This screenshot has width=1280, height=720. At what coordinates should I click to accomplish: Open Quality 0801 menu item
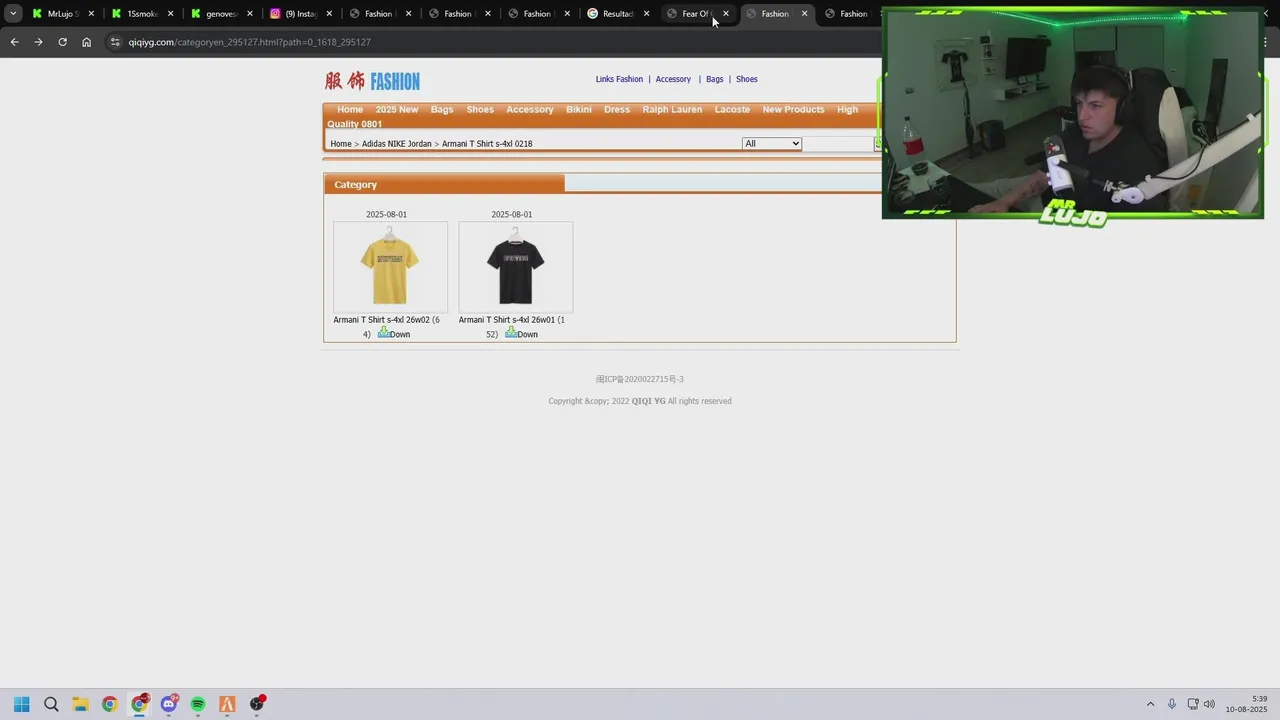[x=355, y=124]
